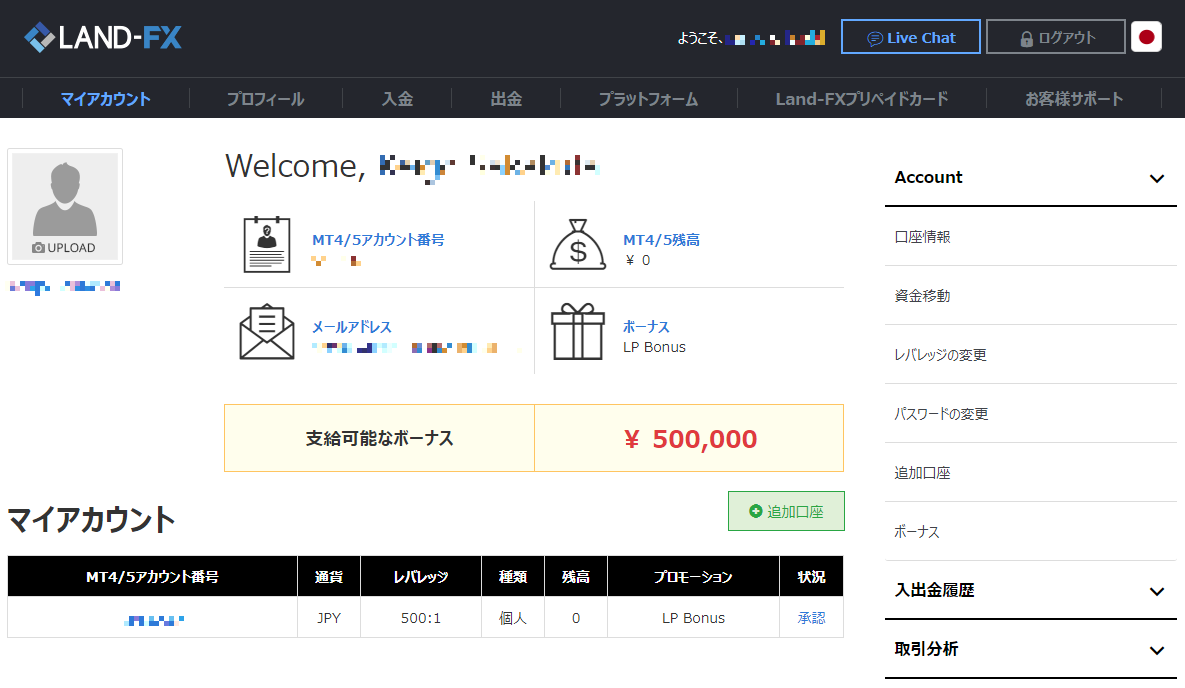Select レバレッジの変更 in the sidebar
Viewport: 1185px width, 688px height.
pyautogui.click(x=940, y=355)
